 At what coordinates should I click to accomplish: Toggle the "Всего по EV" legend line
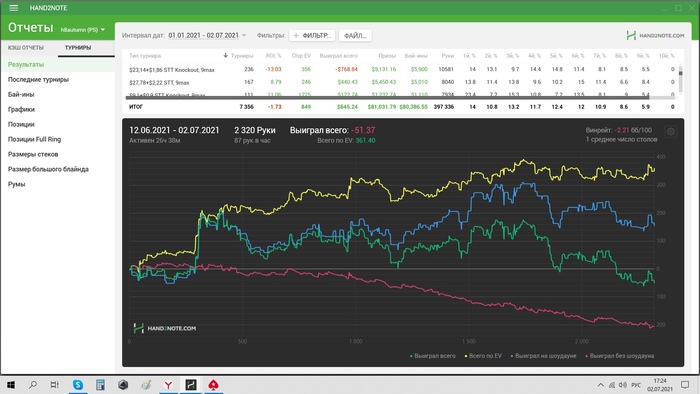click(483, 356)
